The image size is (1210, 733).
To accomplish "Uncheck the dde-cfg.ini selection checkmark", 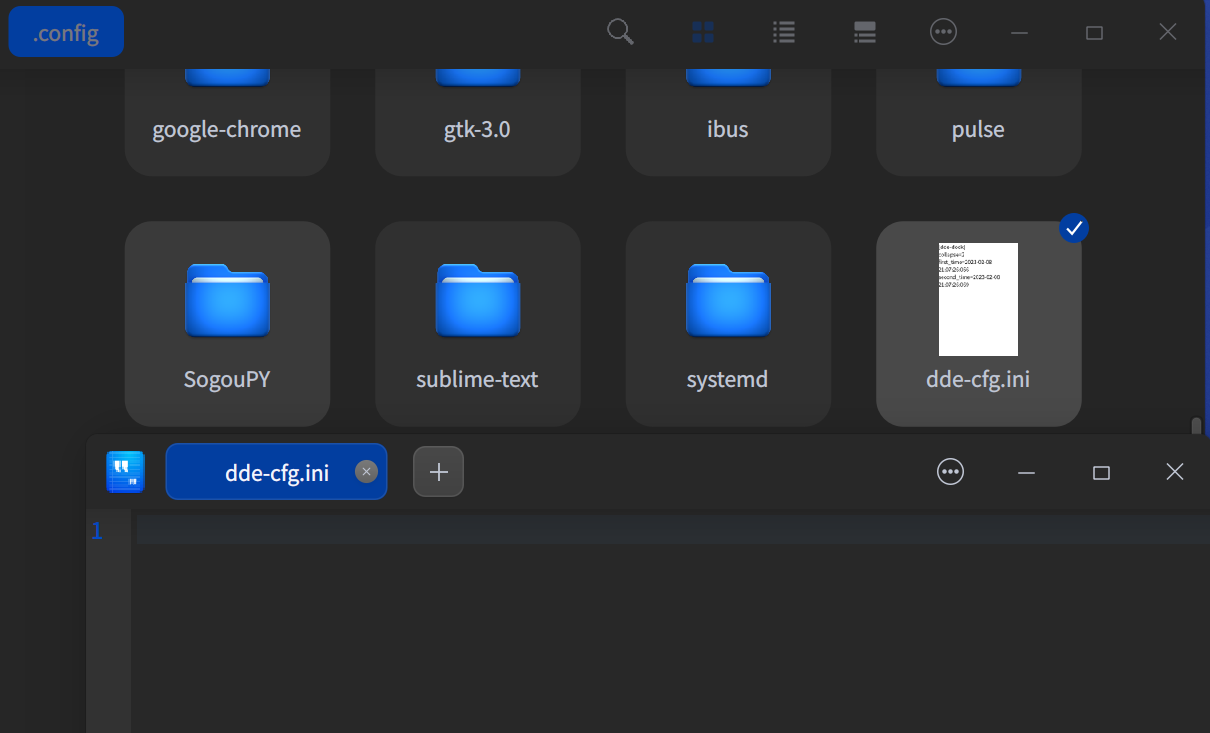I will 1074,228.
